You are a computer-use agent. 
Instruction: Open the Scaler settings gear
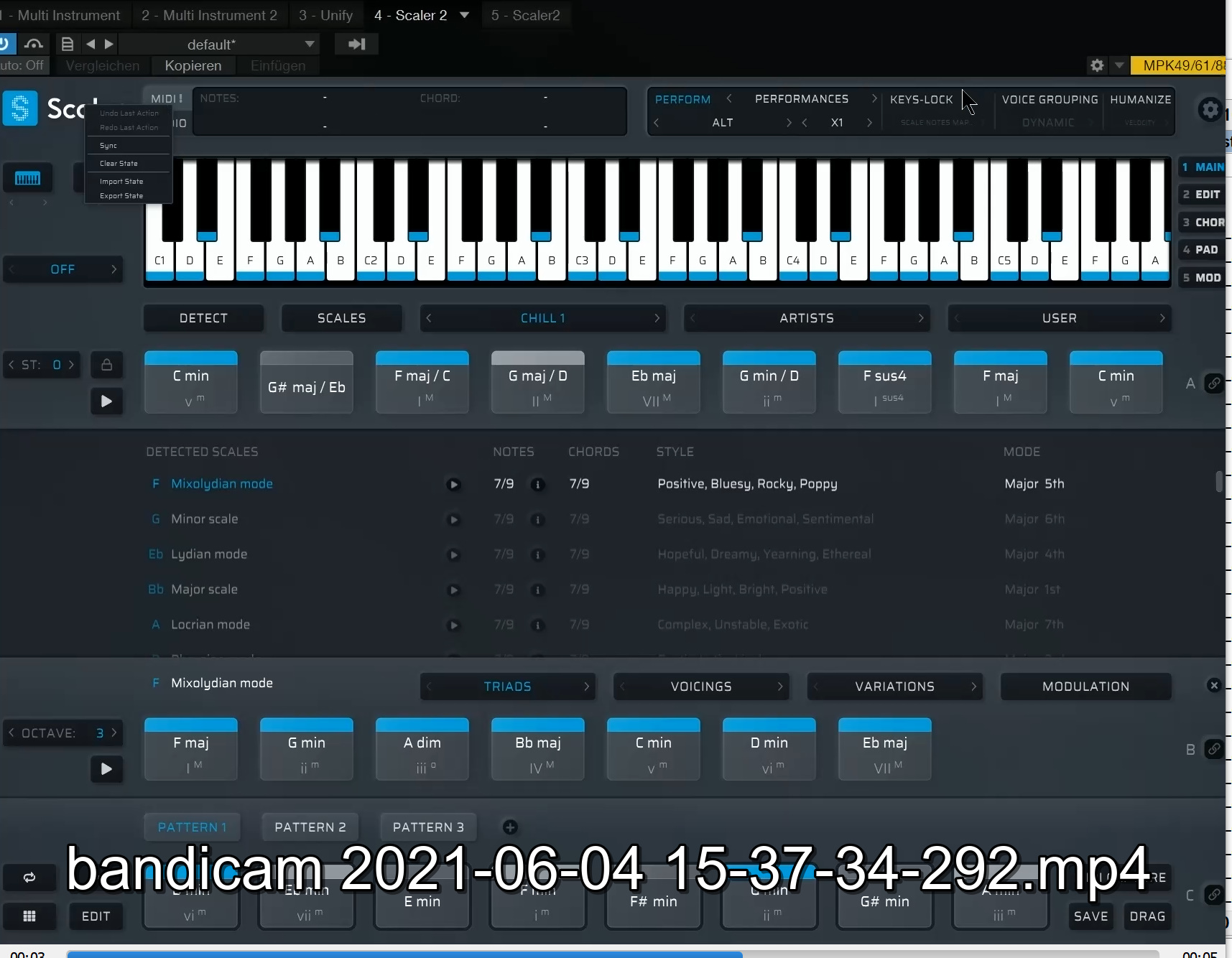point(1210,110)
